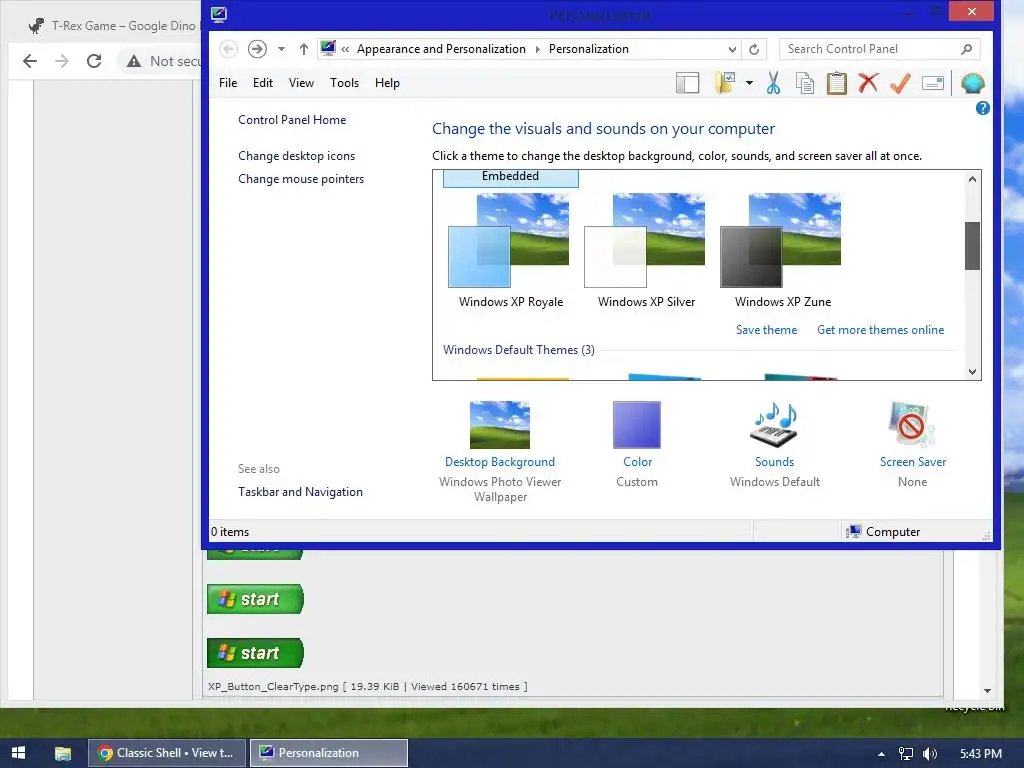Click the theme list scroll up arrow
This screenshot has height=768, width=1024.
[x=972, y=179]
